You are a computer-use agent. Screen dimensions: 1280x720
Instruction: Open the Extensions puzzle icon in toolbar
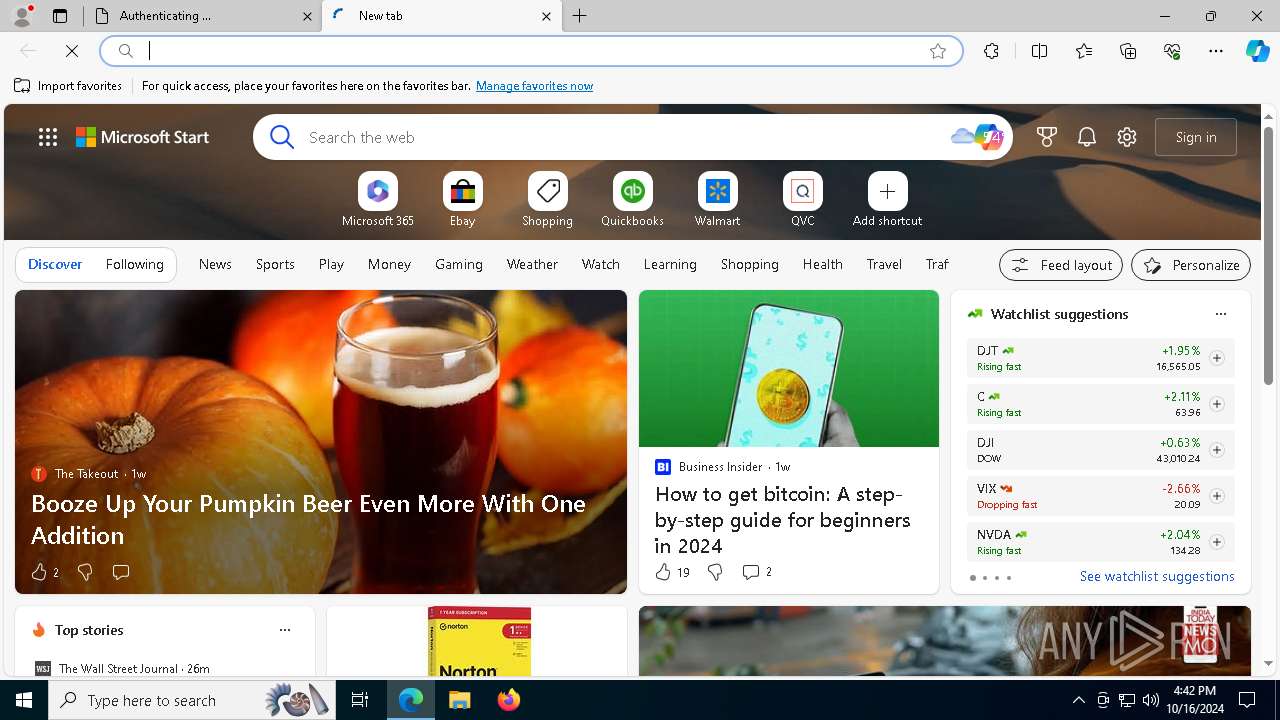(991, 51)
